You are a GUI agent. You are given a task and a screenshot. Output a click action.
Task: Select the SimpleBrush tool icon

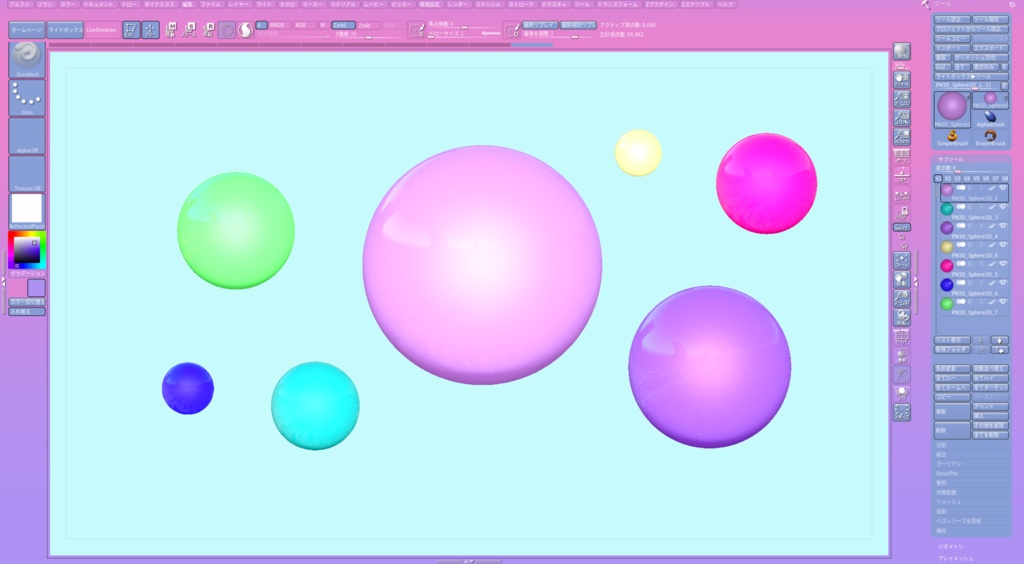952,138
